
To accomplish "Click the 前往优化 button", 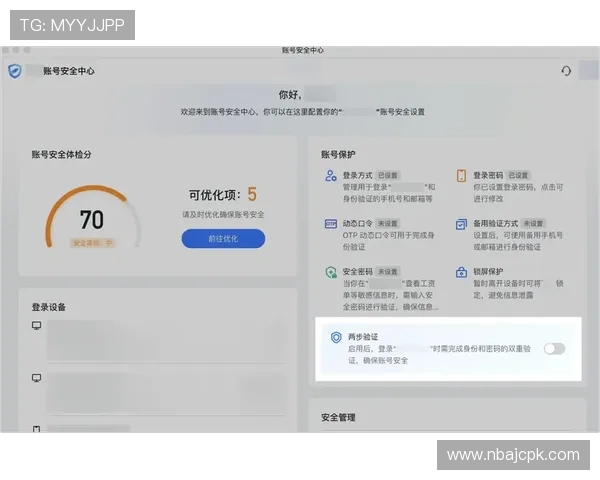I will point(223,238).
